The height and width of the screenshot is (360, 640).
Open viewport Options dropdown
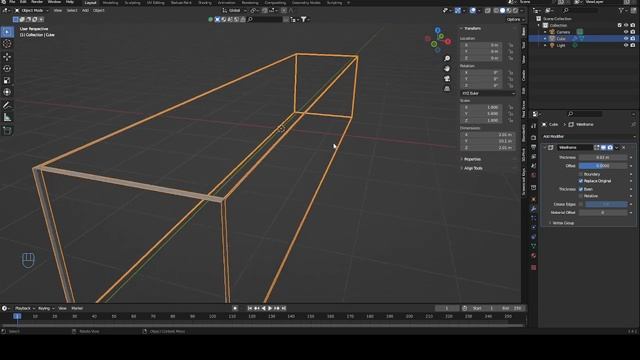(515, 20)
